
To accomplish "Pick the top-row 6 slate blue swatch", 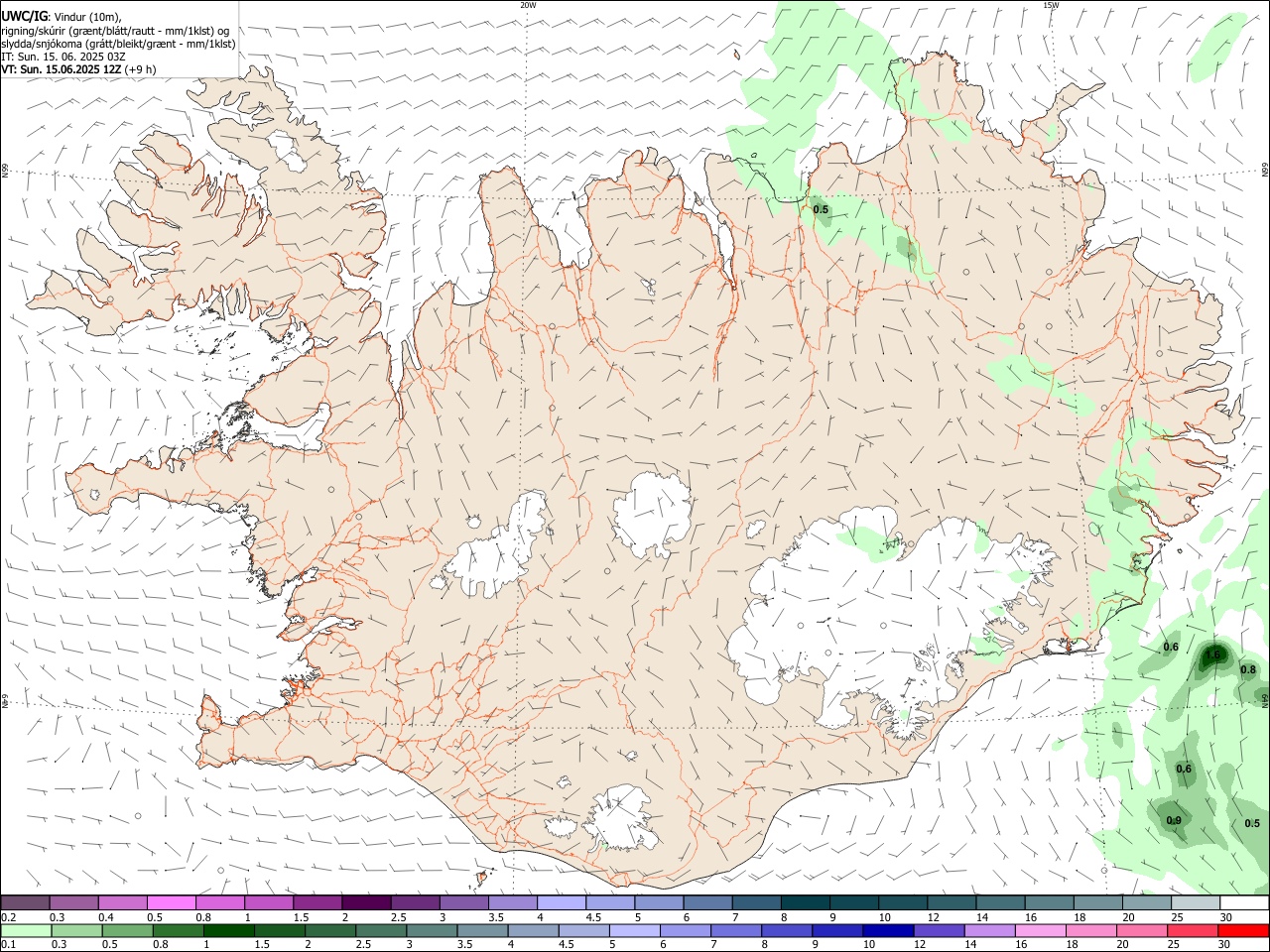I will coord(707,902).
